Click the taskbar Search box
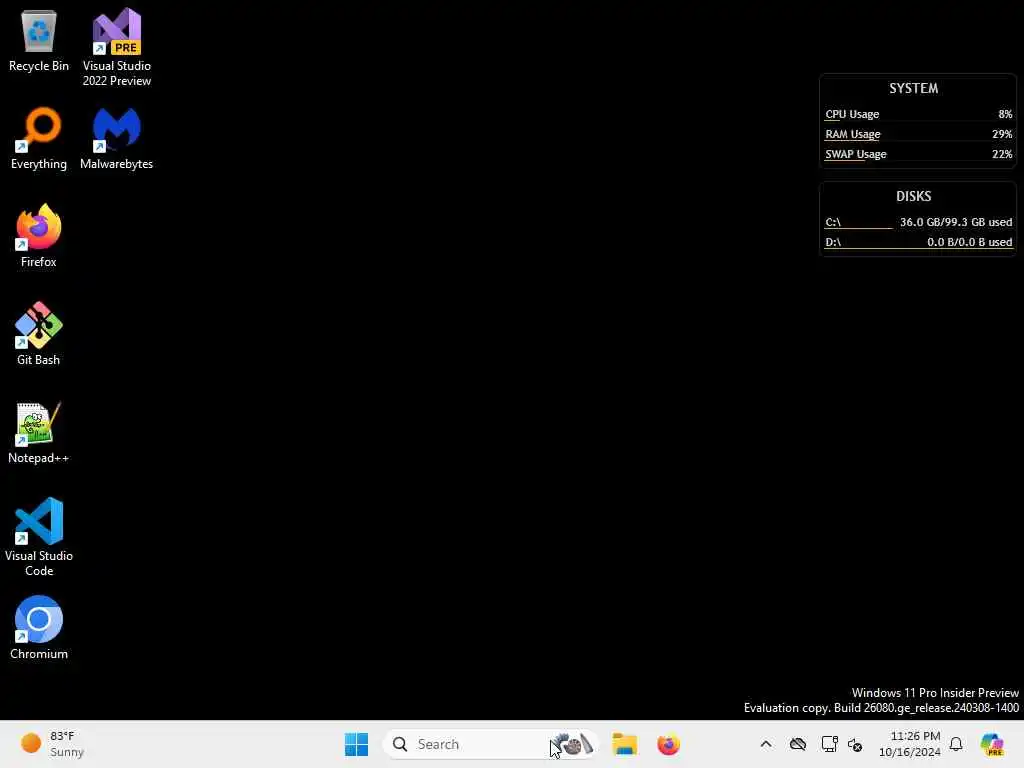 coord(490,744)
